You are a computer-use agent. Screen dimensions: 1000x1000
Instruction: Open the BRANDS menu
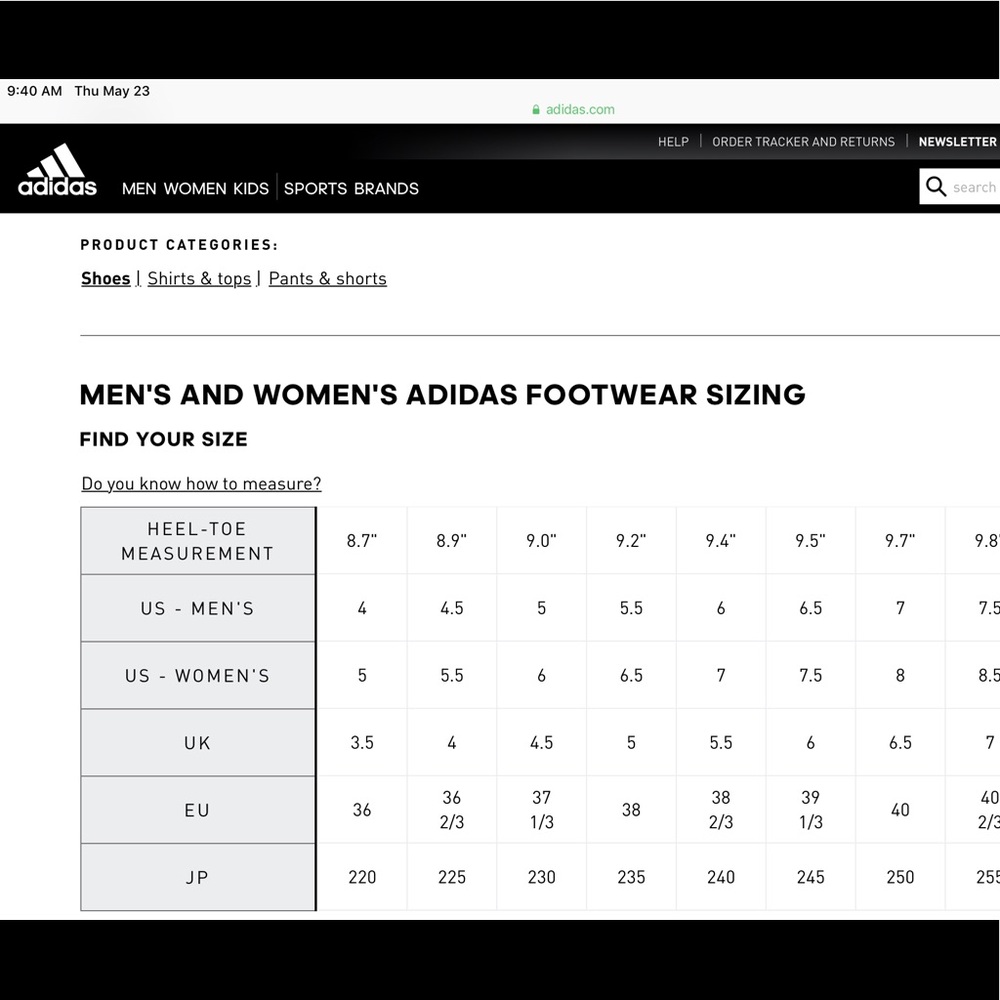point(386,189)
